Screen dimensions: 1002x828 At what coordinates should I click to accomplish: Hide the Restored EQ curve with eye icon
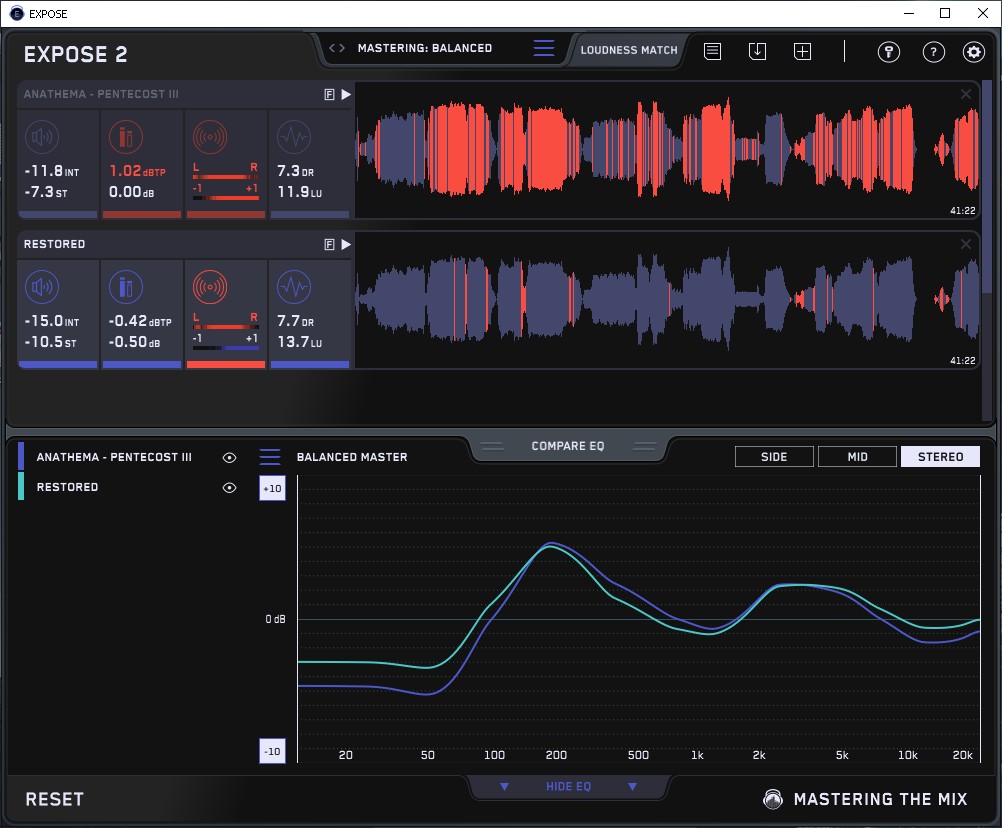[230, 487]
